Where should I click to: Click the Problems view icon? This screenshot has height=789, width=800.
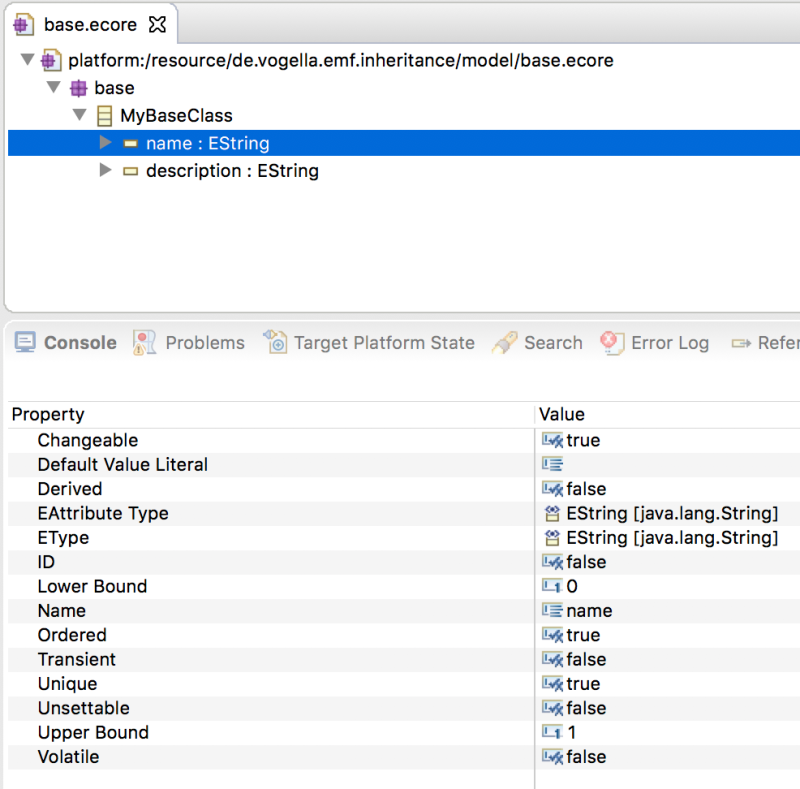pos(145,343)
